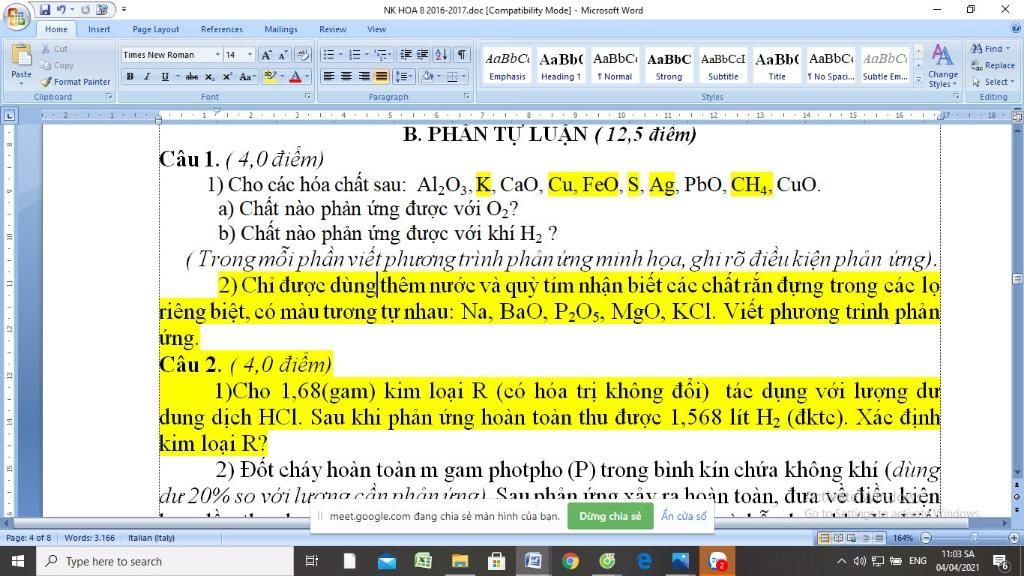This screenshot has height=576, width=1024.
Task: Switch to Print Layout view in status bar
Action: [x=824, y=538]
